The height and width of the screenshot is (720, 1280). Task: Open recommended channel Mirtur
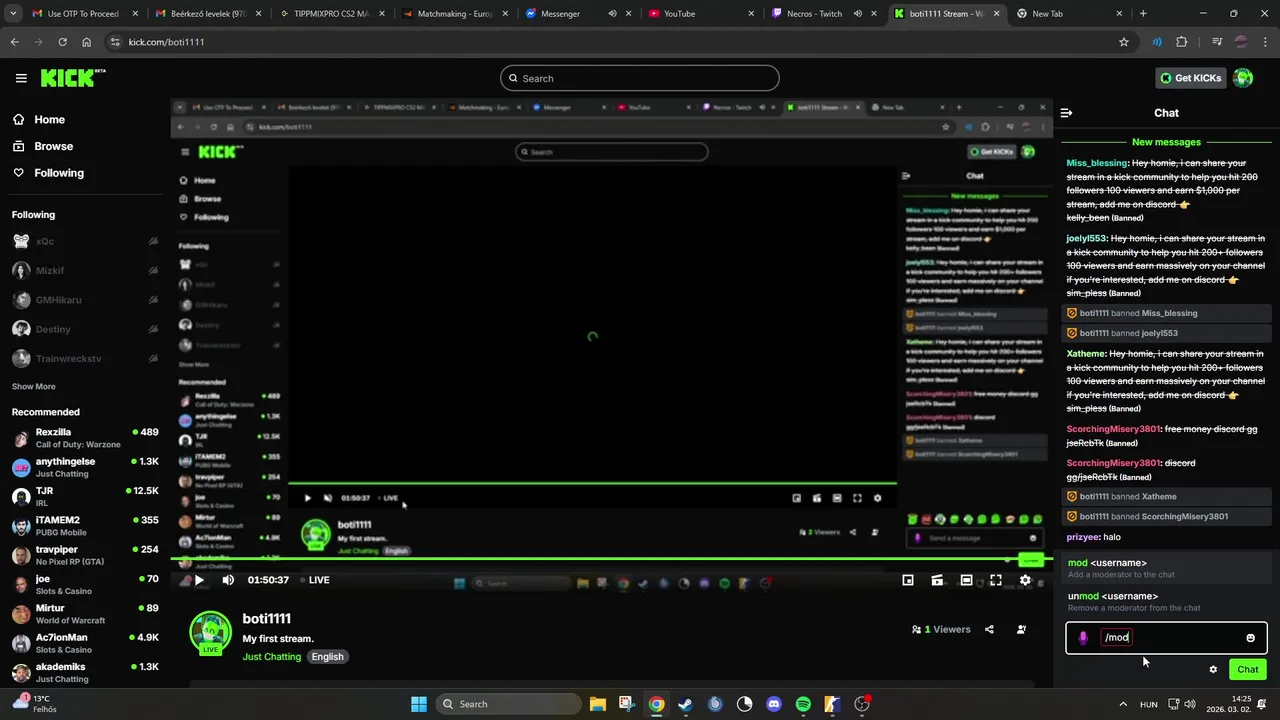click(85, 613)
